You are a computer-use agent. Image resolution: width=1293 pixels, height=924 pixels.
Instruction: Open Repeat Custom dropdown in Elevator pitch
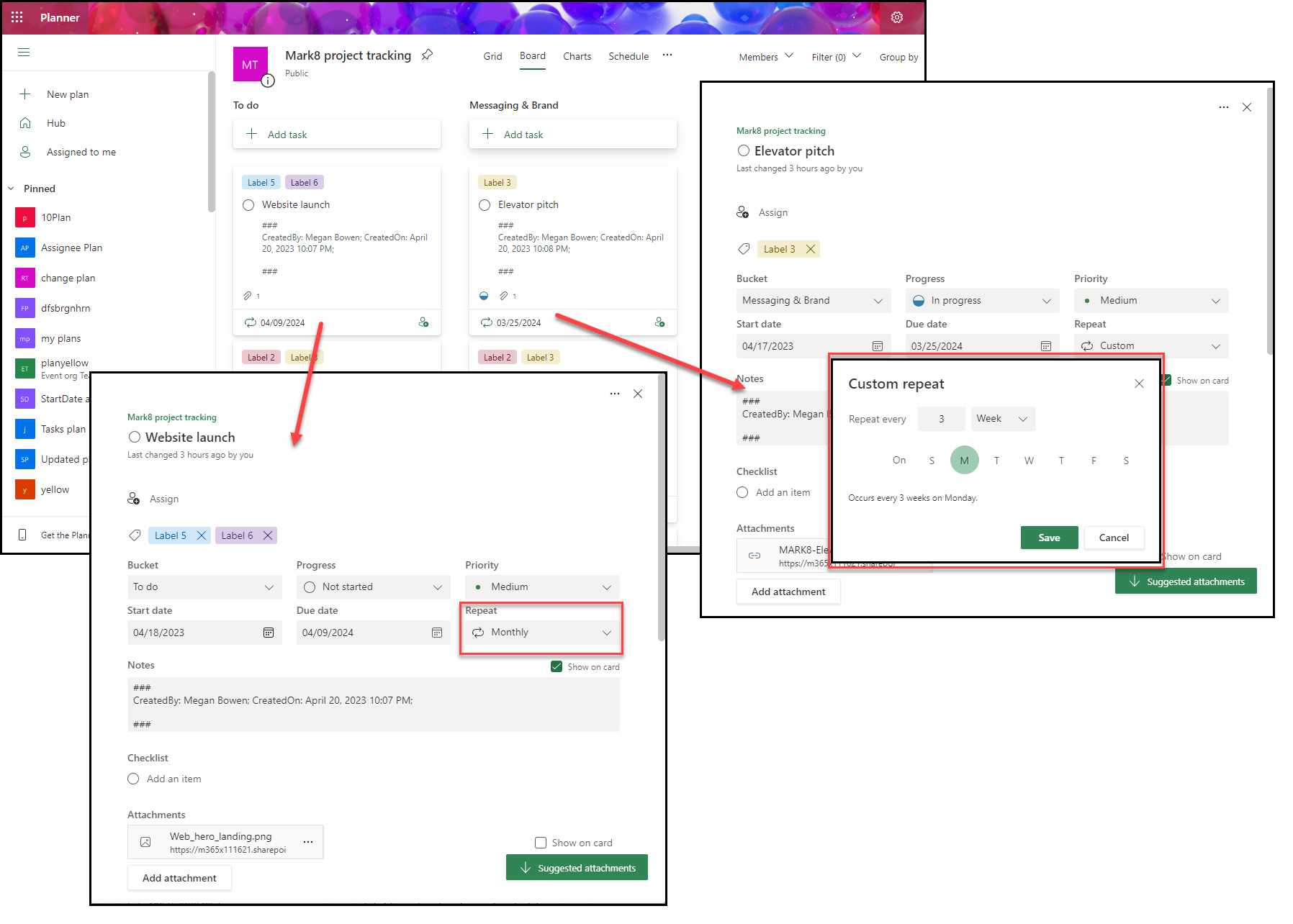tap(1151, 346)
